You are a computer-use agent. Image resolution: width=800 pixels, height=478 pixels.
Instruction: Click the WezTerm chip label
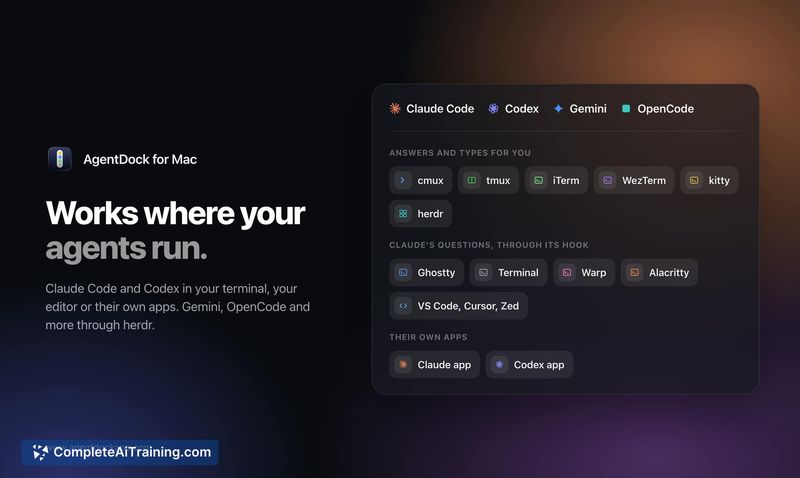click(644, 181)
